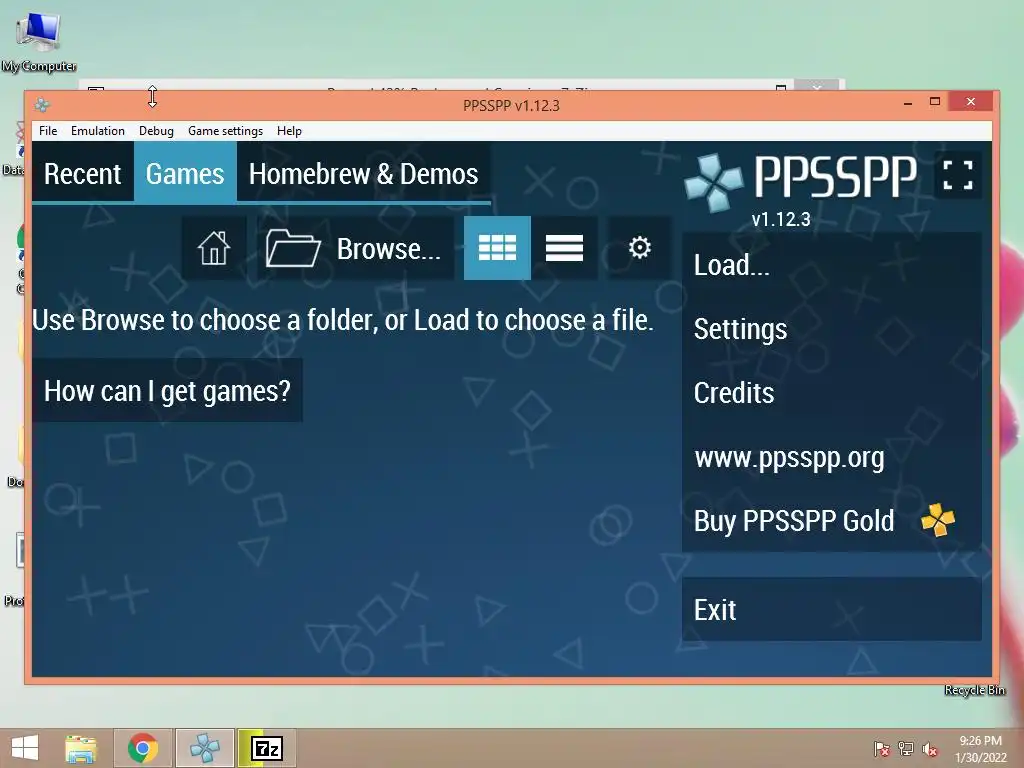Toggle fullscreen mode icon

[x=957, y=175]
